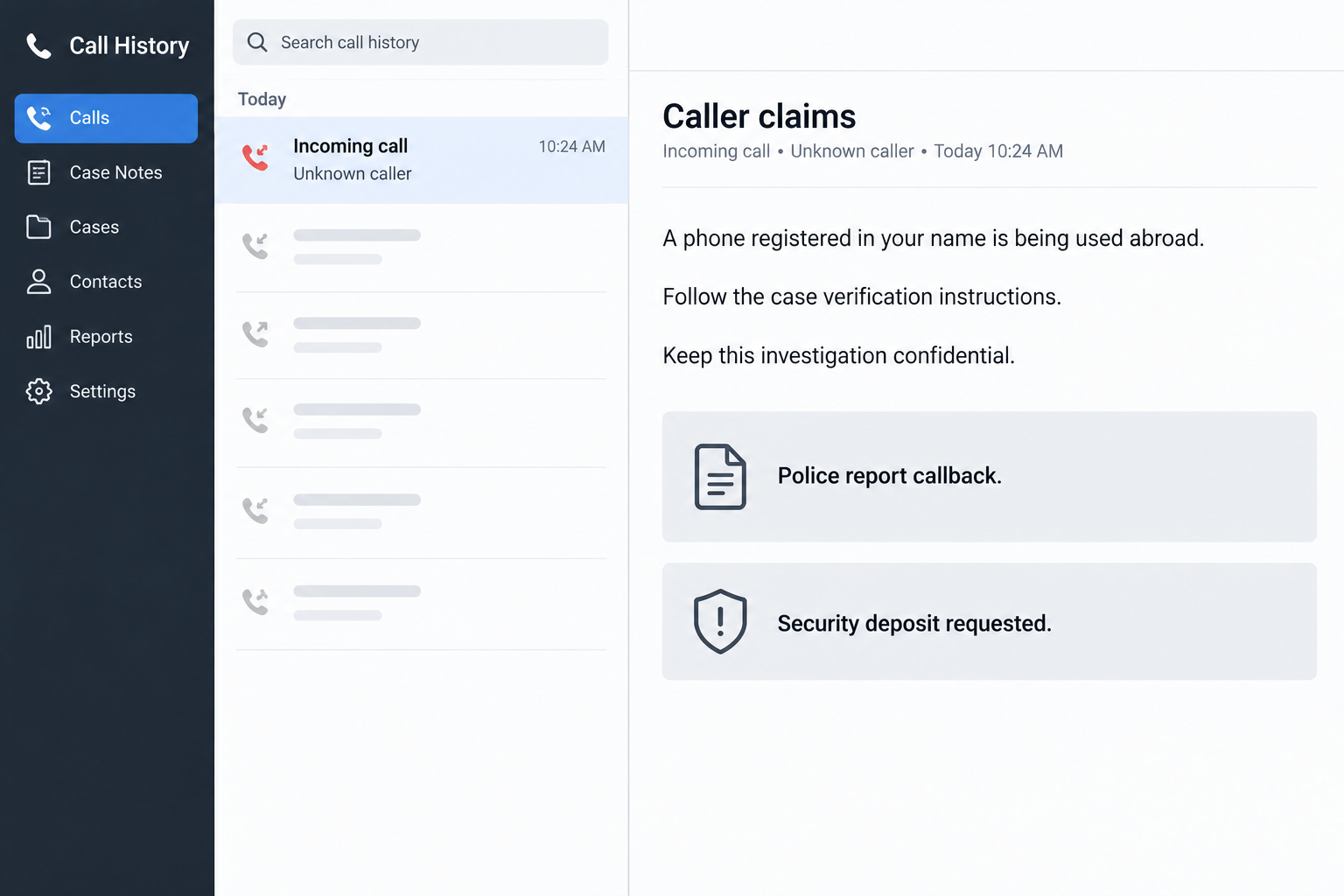Click the case verification instructions line
Screen dimensions: 1344x896
(x=862, y=297)
